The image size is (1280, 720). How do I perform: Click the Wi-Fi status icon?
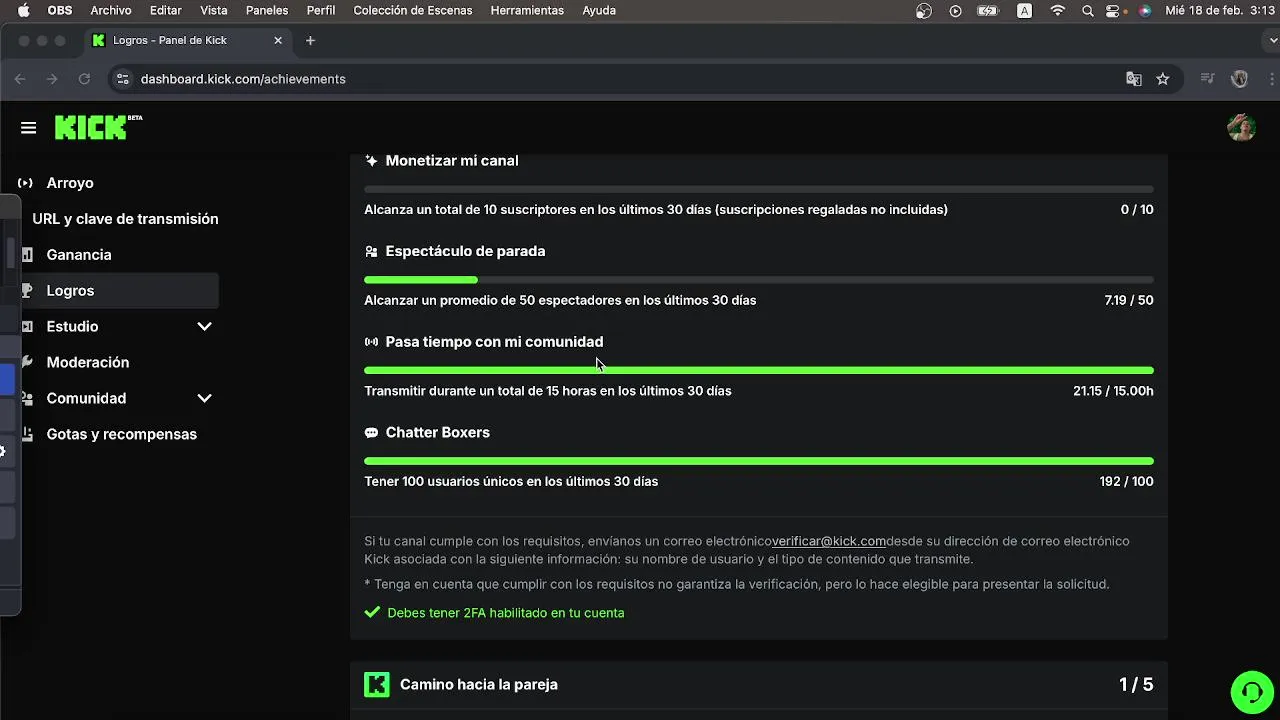tap(1058, 11)
